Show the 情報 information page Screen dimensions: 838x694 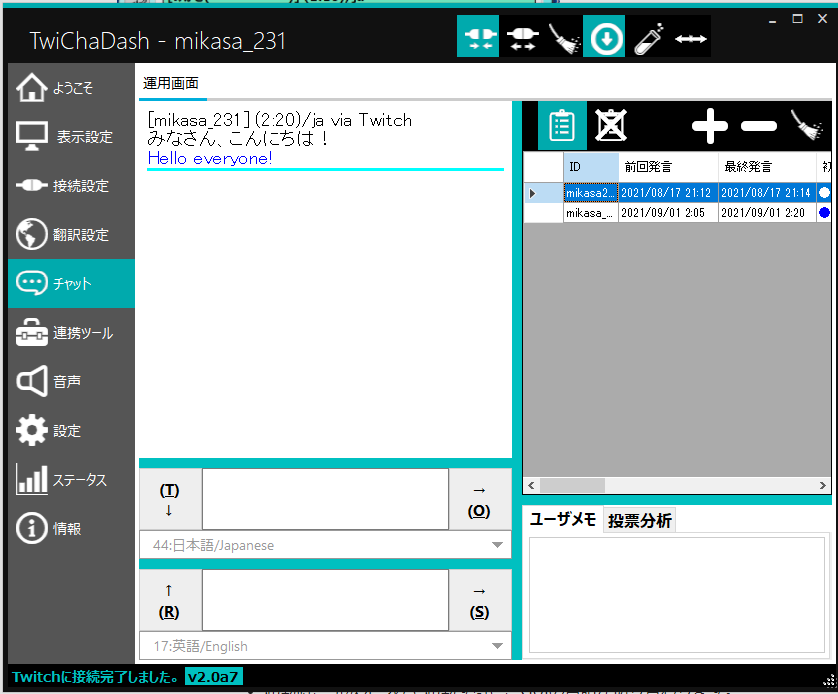pos(71,528)
